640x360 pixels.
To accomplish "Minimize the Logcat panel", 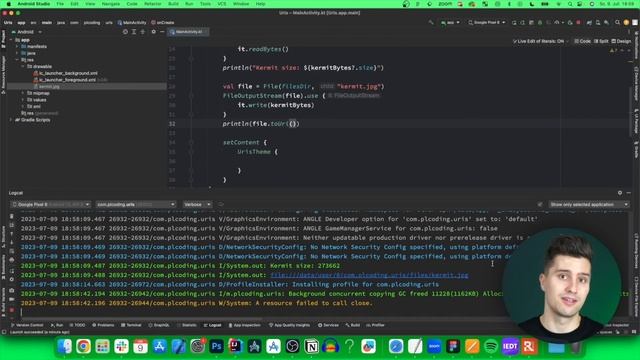I will pos(629,193).
